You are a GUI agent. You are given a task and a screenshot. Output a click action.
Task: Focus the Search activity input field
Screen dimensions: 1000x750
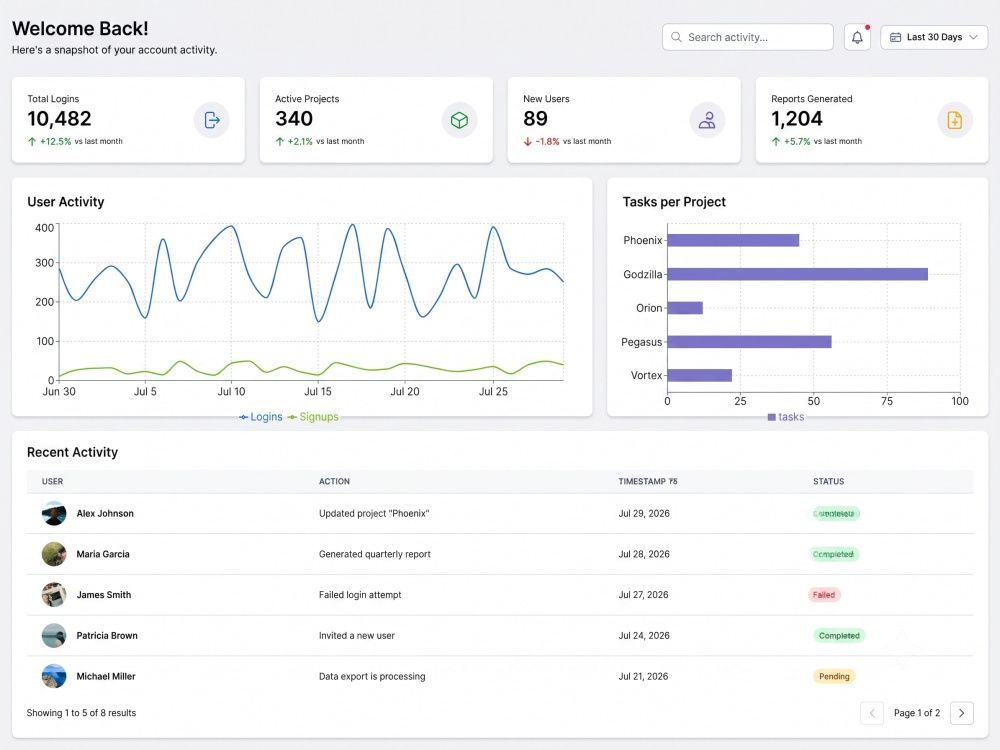pyautogui.click(x=747, y=37)
